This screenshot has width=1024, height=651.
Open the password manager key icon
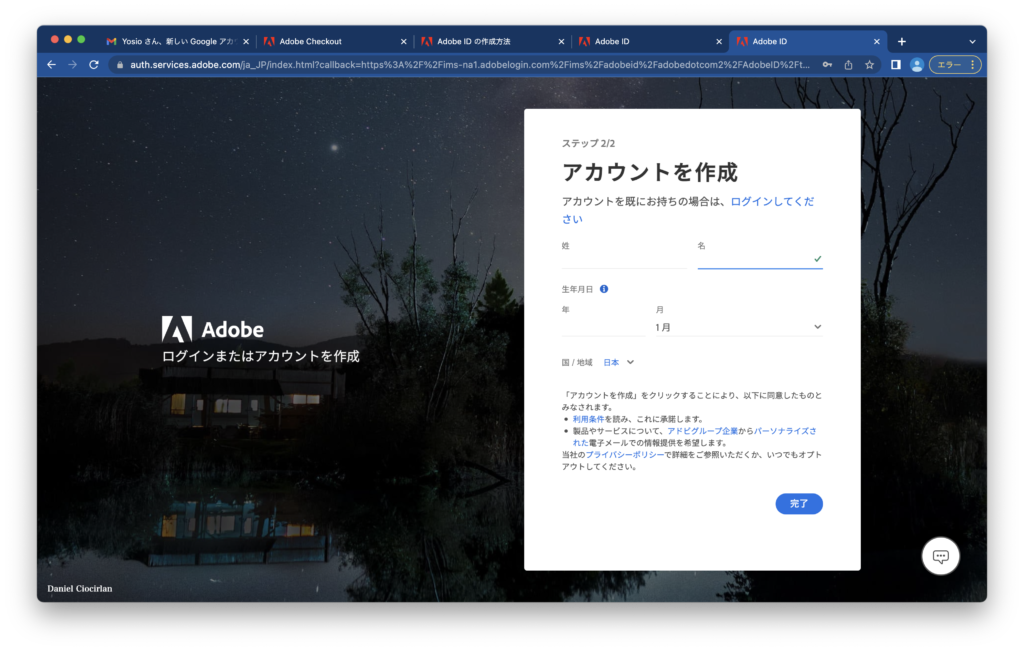(827, 64)
